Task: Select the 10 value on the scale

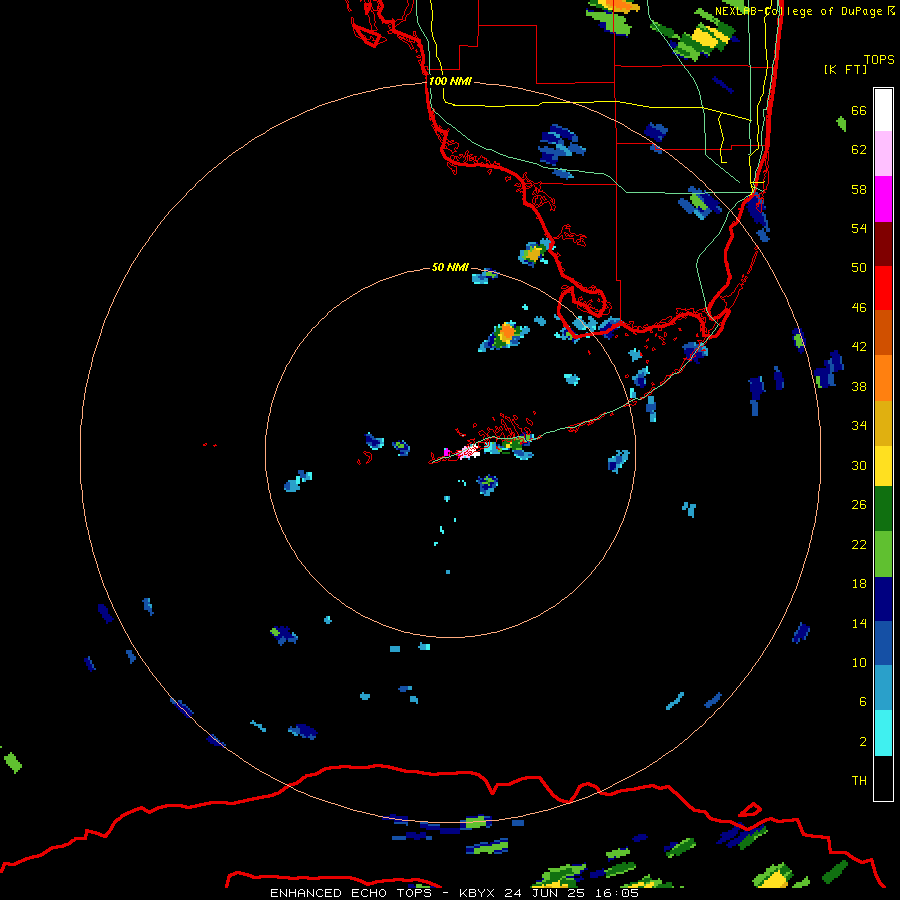Action: (859, 663)
